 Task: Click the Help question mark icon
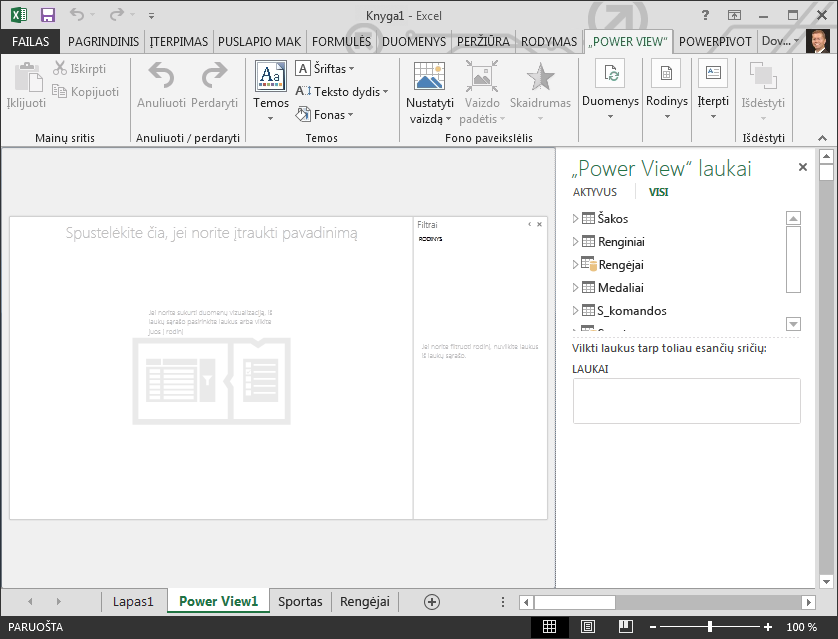click(x=705, y=15)
